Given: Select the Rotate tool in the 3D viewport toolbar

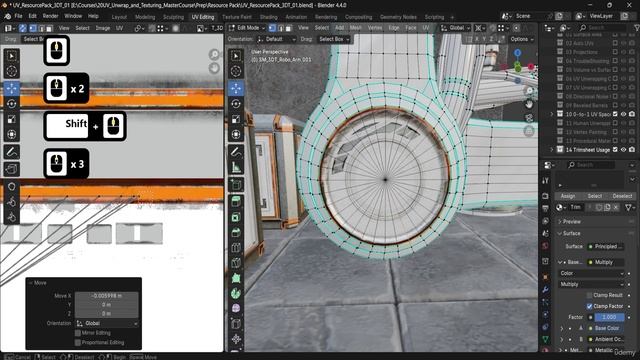Looking at the screenshot, I should pyautogui.click(x=236, y=104).
